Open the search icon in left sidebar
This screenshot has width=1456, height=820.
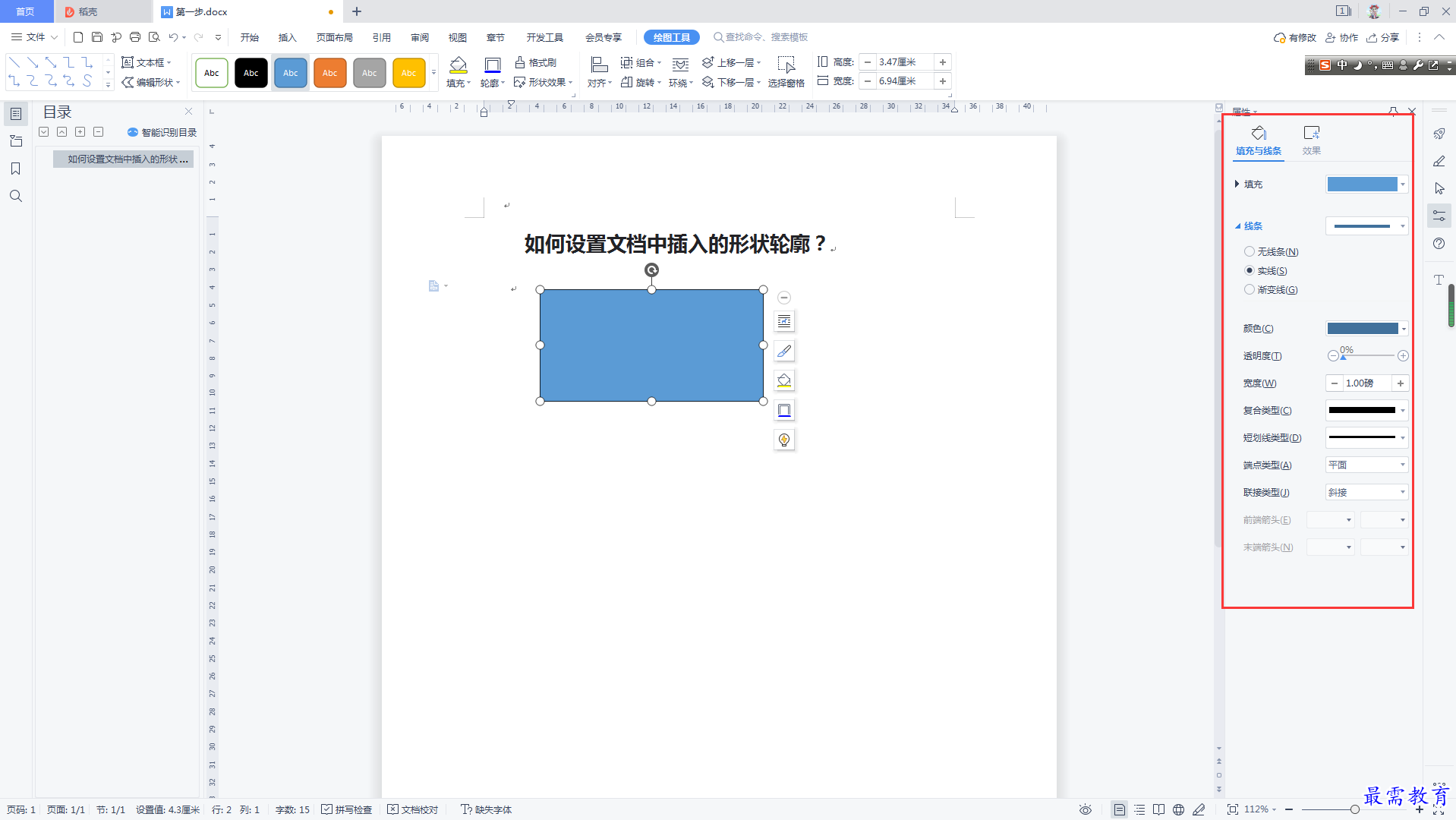16,196
